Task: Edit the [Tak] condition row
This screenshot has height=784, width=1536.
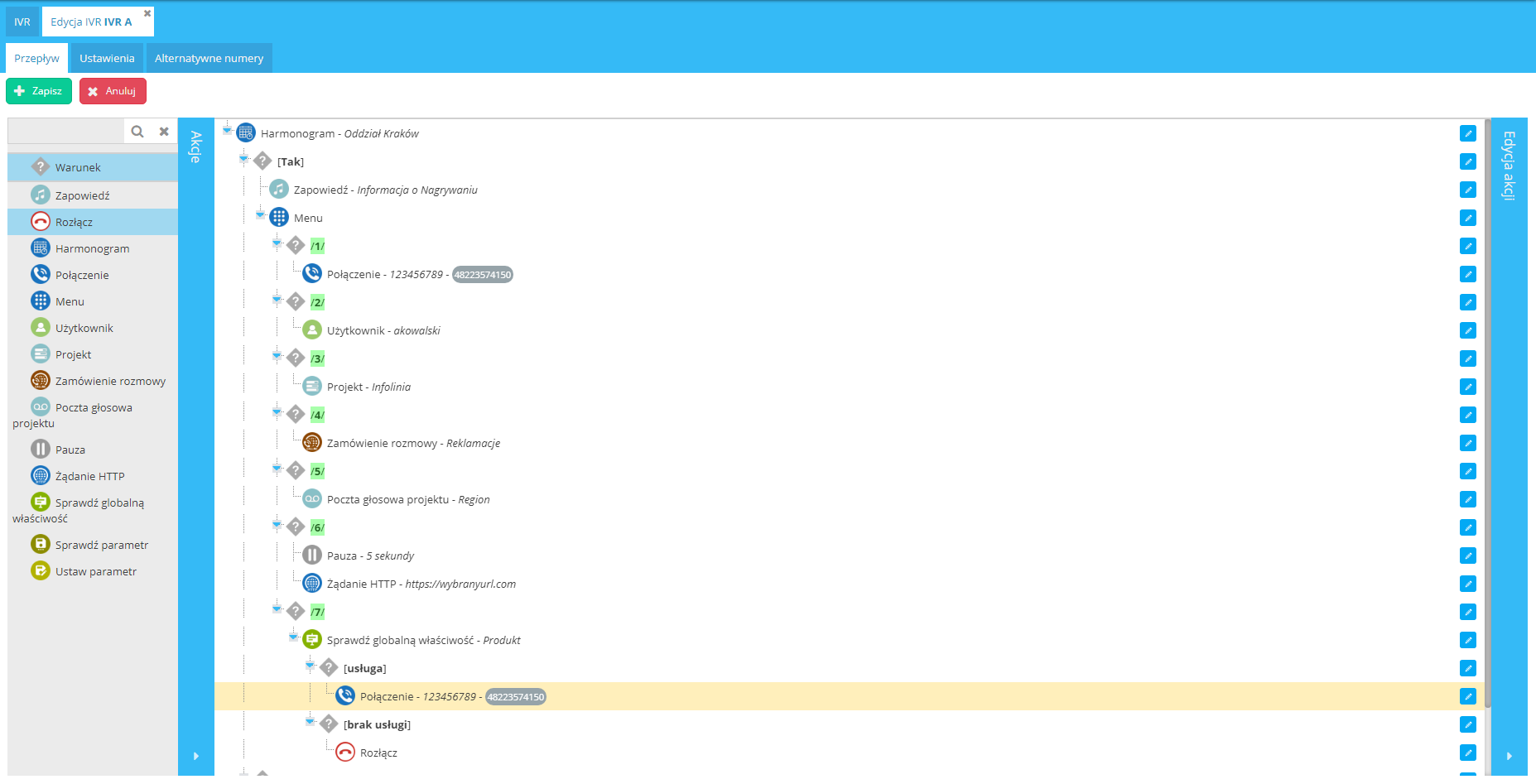Action: click(x=1468, y=161)
